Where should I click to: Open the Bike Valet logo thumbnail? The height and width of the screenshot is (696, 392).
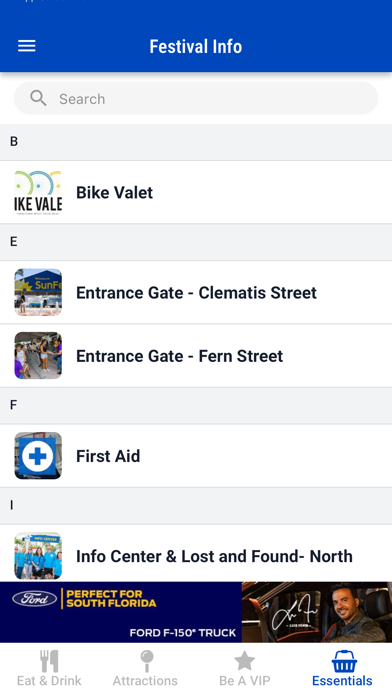(x=38, y=192)
